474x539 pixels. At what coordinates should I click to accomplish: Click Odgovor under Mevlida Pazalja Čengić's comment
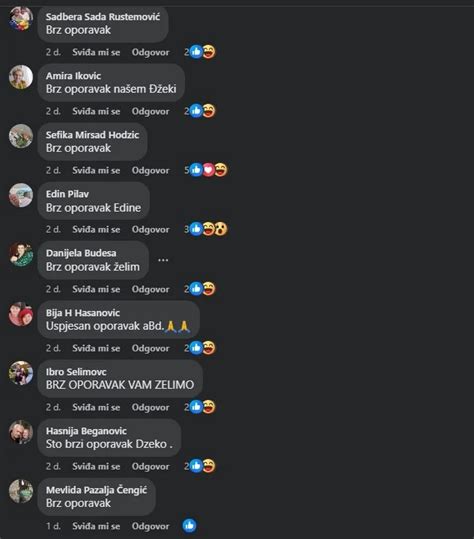[151, 526]
